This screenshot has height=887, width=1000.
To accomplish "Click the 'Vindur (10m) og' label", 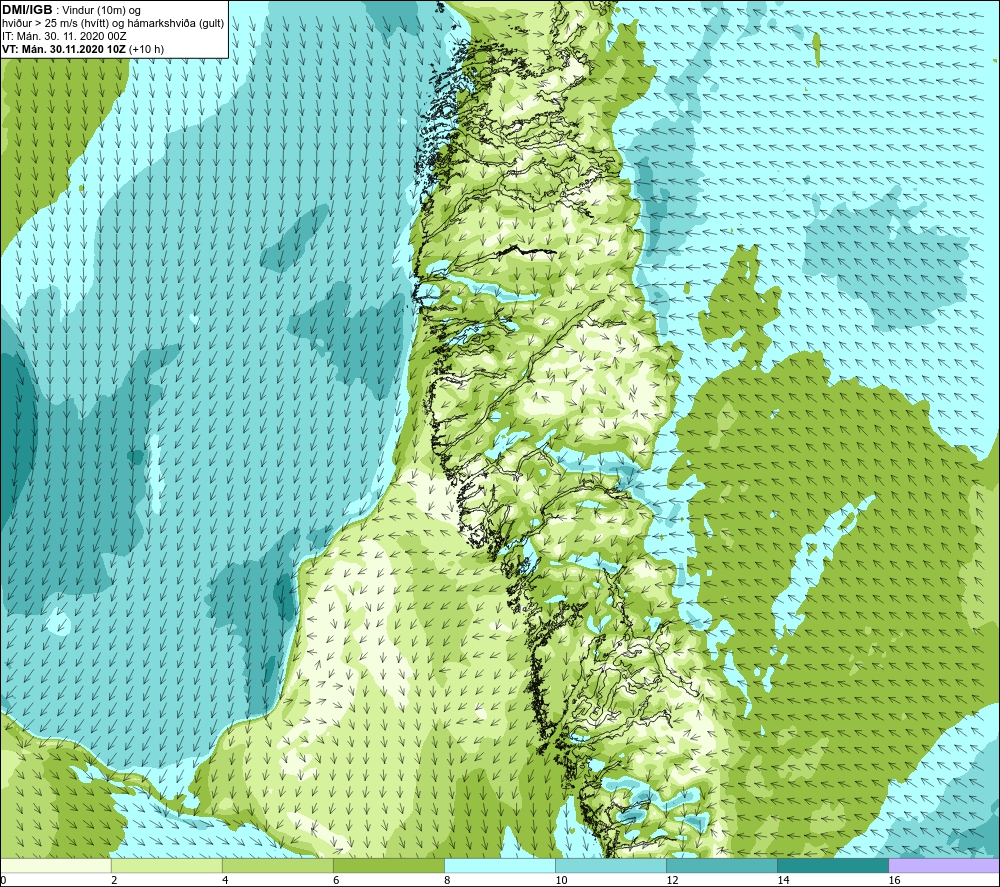I will pos(102,11).
